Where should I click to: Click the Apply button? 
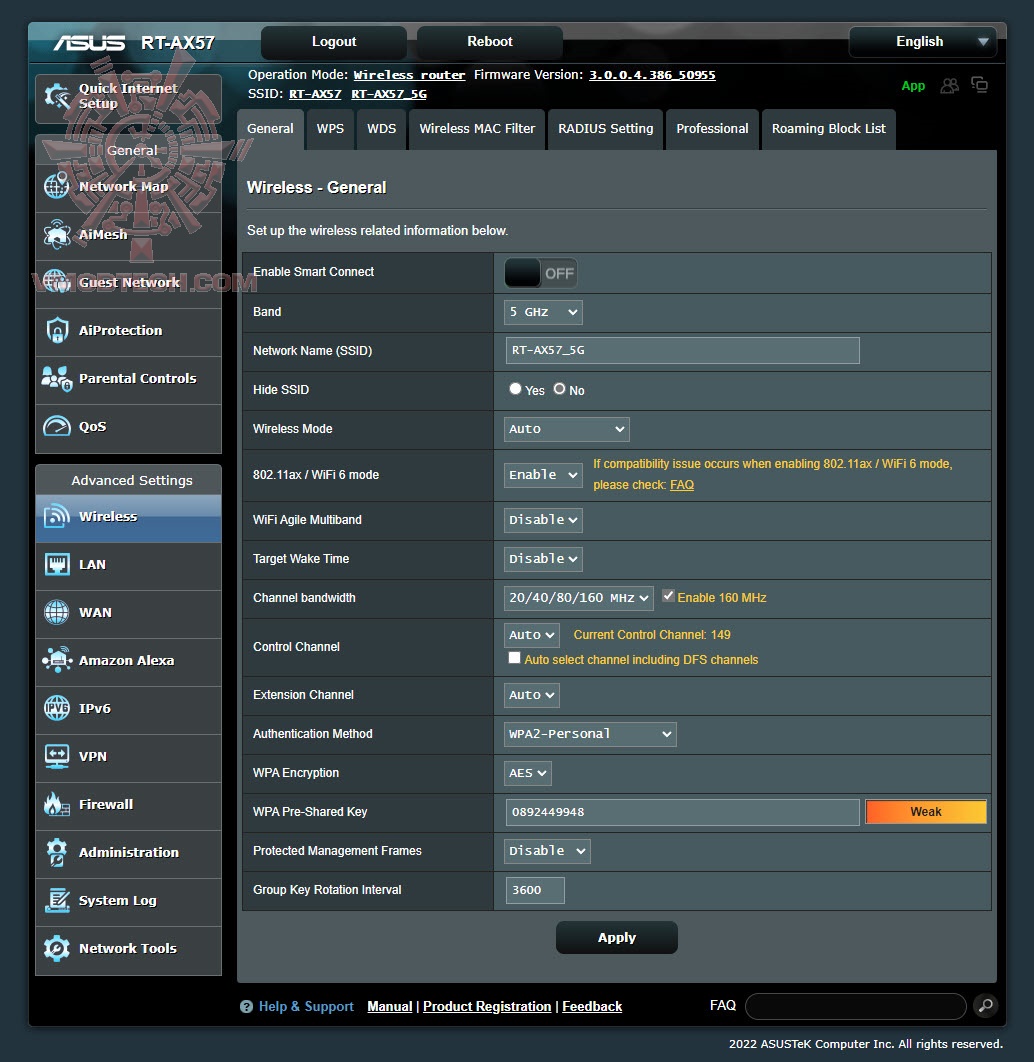point(616,937)
